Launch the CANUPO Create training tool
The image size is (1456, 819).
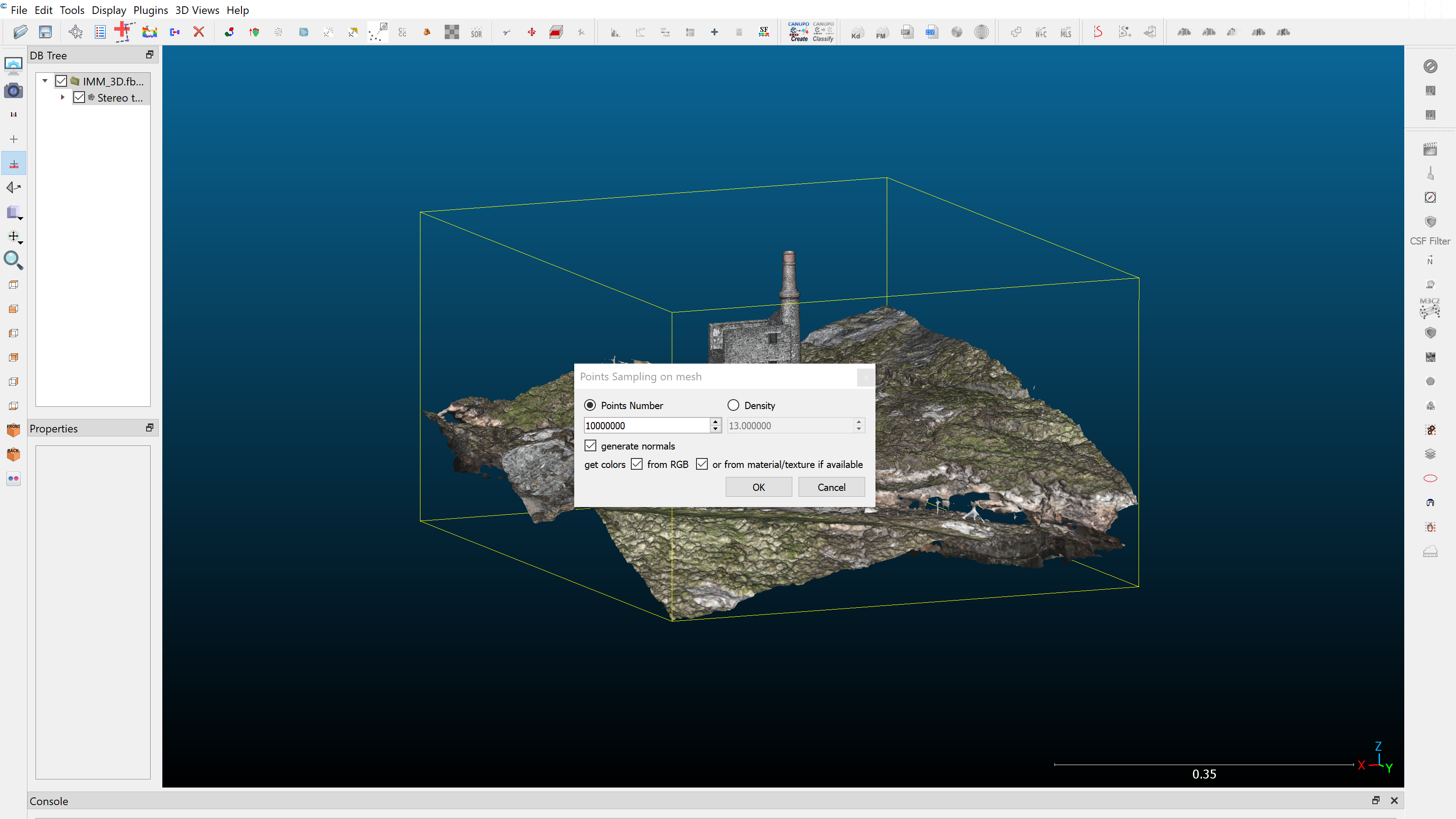[x=799, y=31]
